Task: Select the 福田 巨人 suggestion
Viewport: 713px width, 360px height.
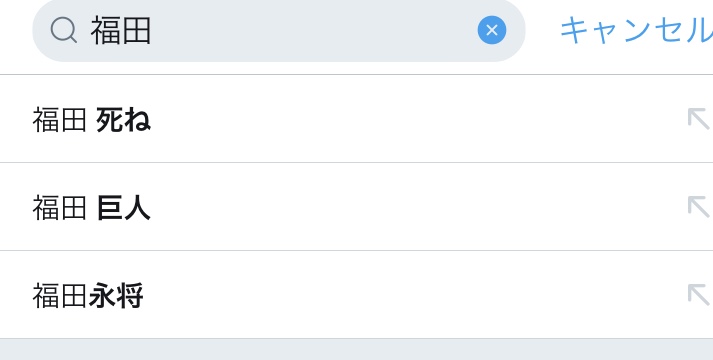Action: coord(356,206)
